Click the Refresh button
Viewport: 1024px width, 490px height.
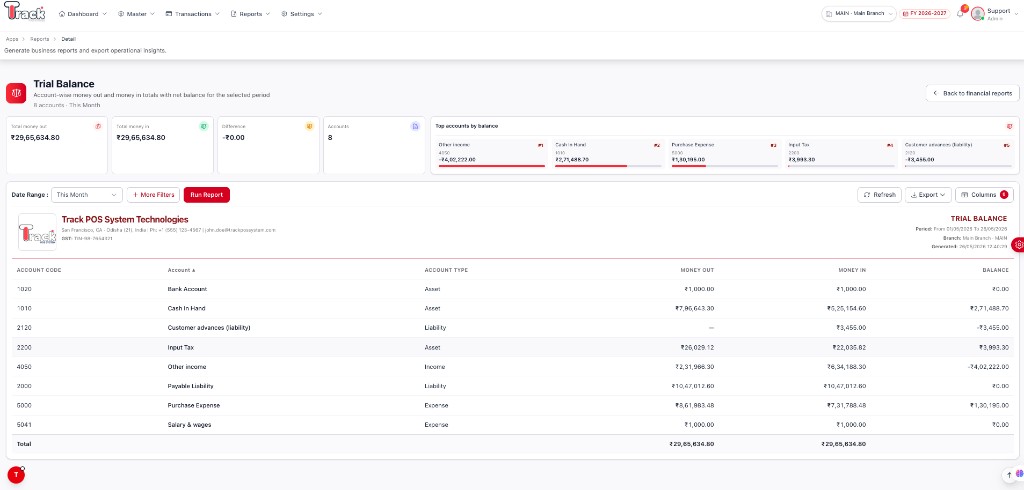(x=879, y=195)
